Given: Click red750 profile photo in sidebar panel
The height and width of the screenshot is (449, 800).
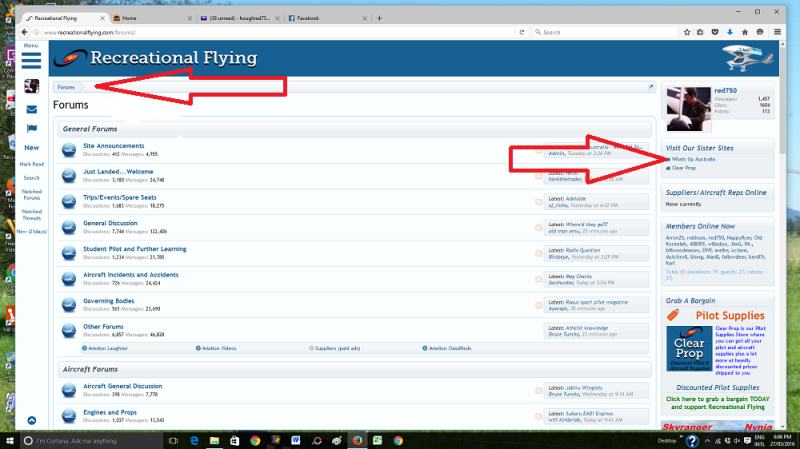Looking at the screenshot, I should pyautogui.click(x=688, y=109).
